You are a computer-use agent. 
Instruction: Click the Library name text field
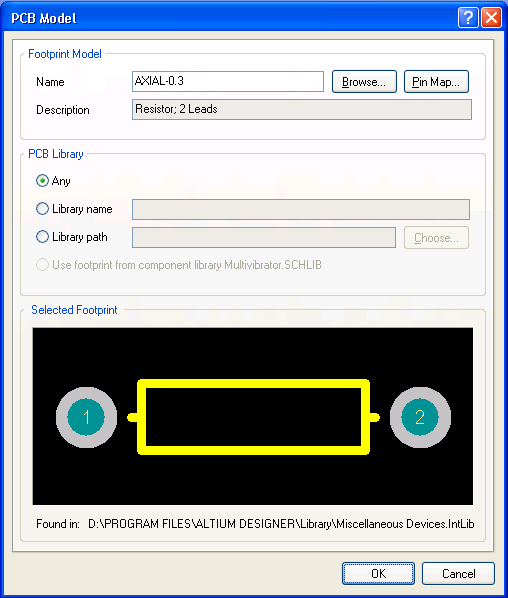[301, 209]
